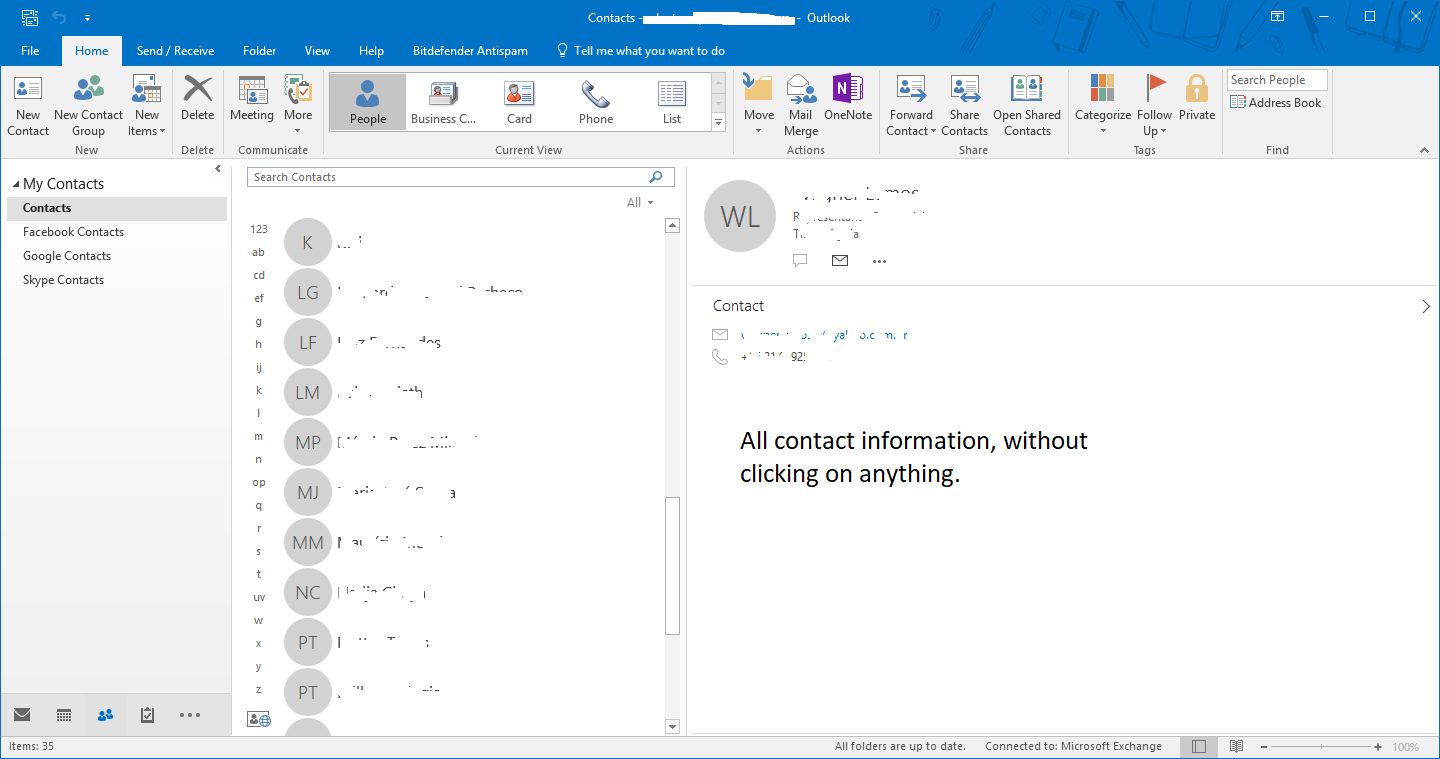Screen dimensions: 1440x759
Task: Switch to the View tab
Action: [317, 51]
